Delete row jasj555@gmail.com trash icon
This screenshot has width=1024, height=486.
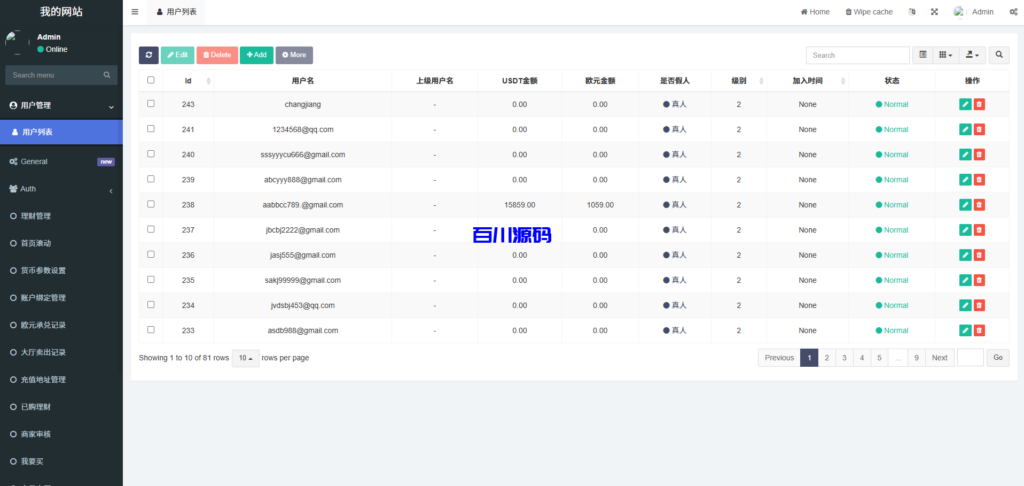pyautogui.click(x=979, y=255)
